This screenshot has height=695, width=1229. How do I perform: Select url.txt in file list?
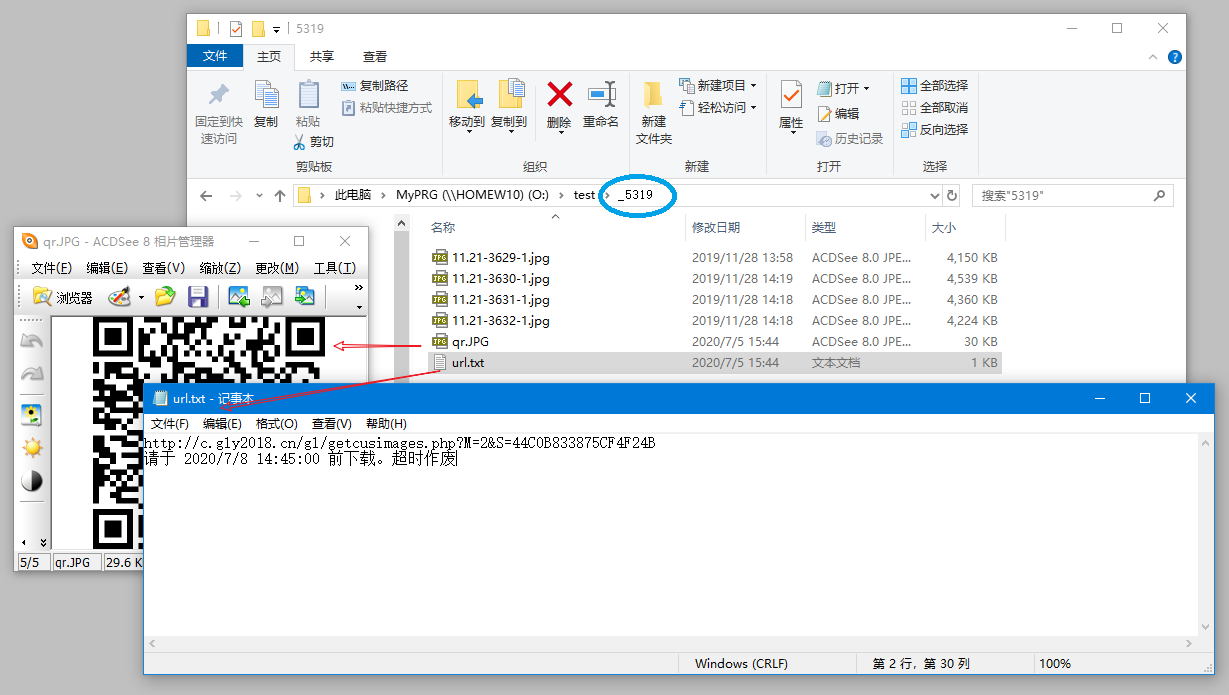coord(714,363)
